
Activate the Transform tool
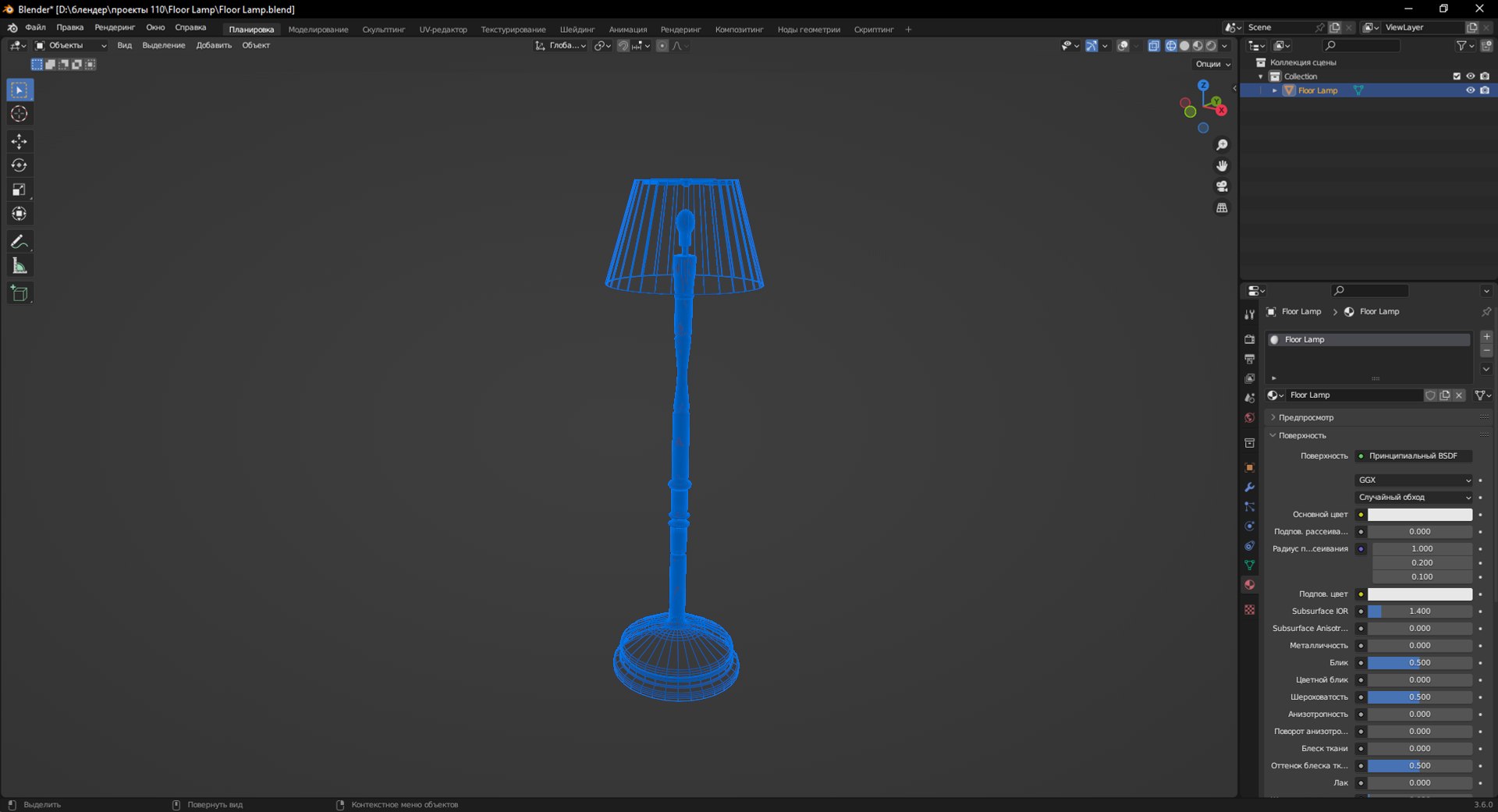click(20, 214)
